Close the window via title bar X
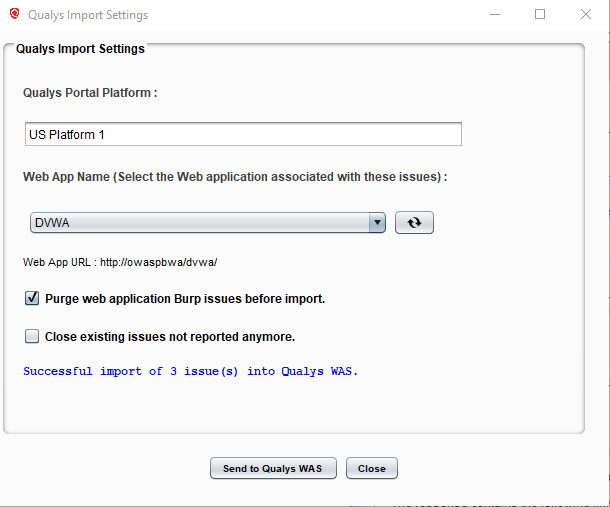Screen dimensions: 610x507 tap(586, 14)
